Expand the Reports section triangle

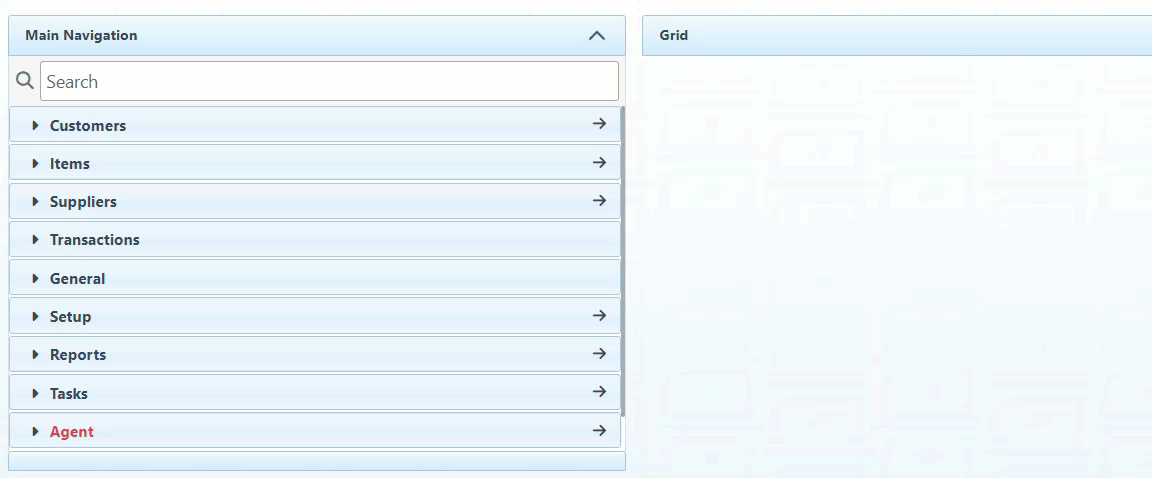click(x=36, y=355)
